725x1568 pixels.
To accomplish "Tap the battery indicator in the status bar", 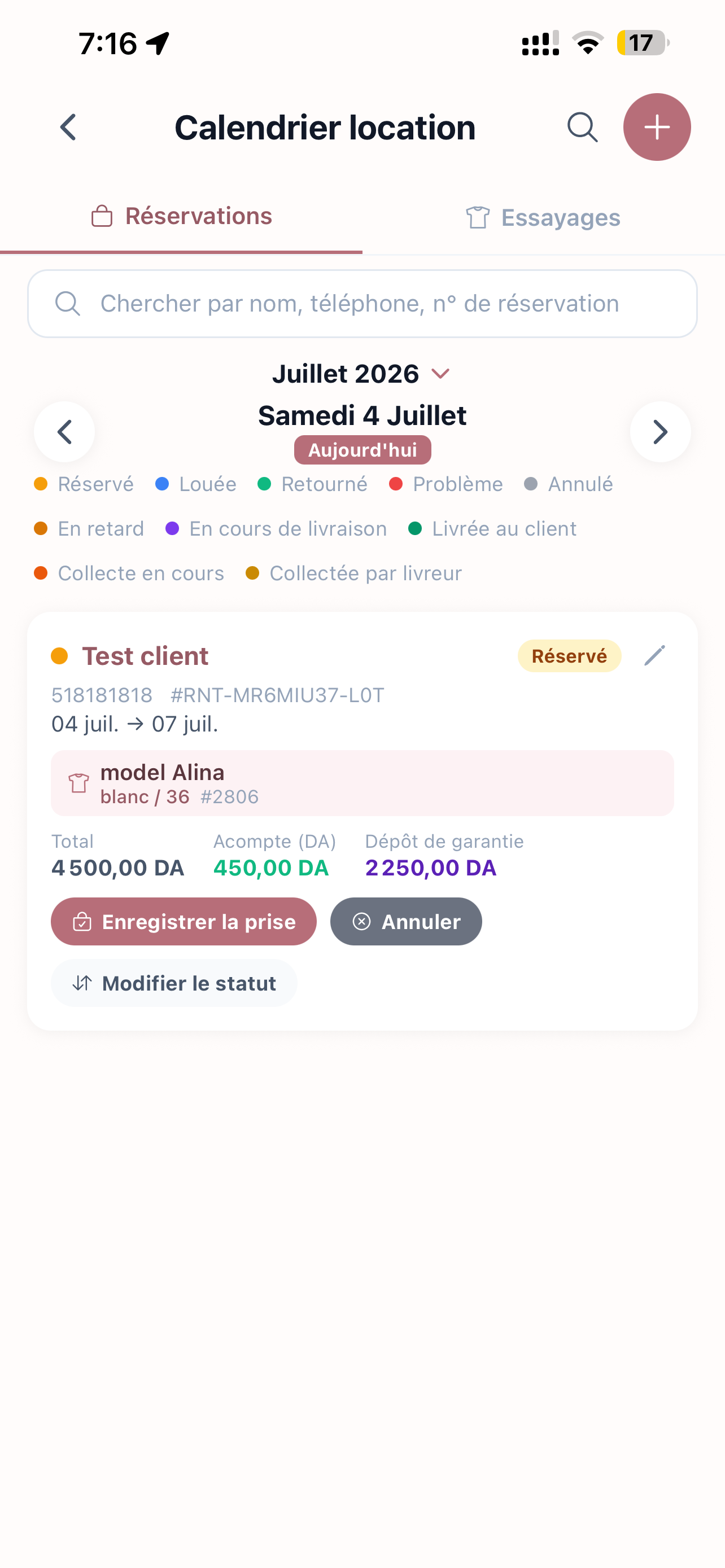I will pos(642,43).
